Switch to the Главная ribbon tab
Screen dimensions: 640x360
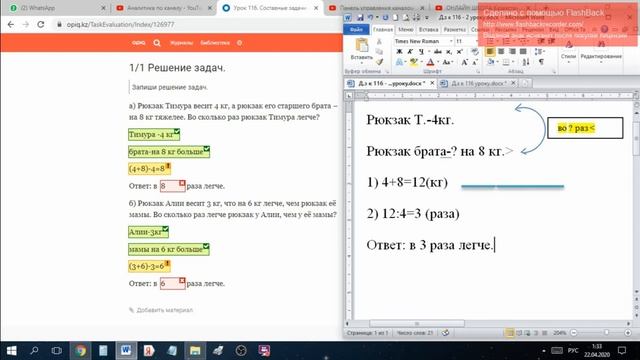383,29
